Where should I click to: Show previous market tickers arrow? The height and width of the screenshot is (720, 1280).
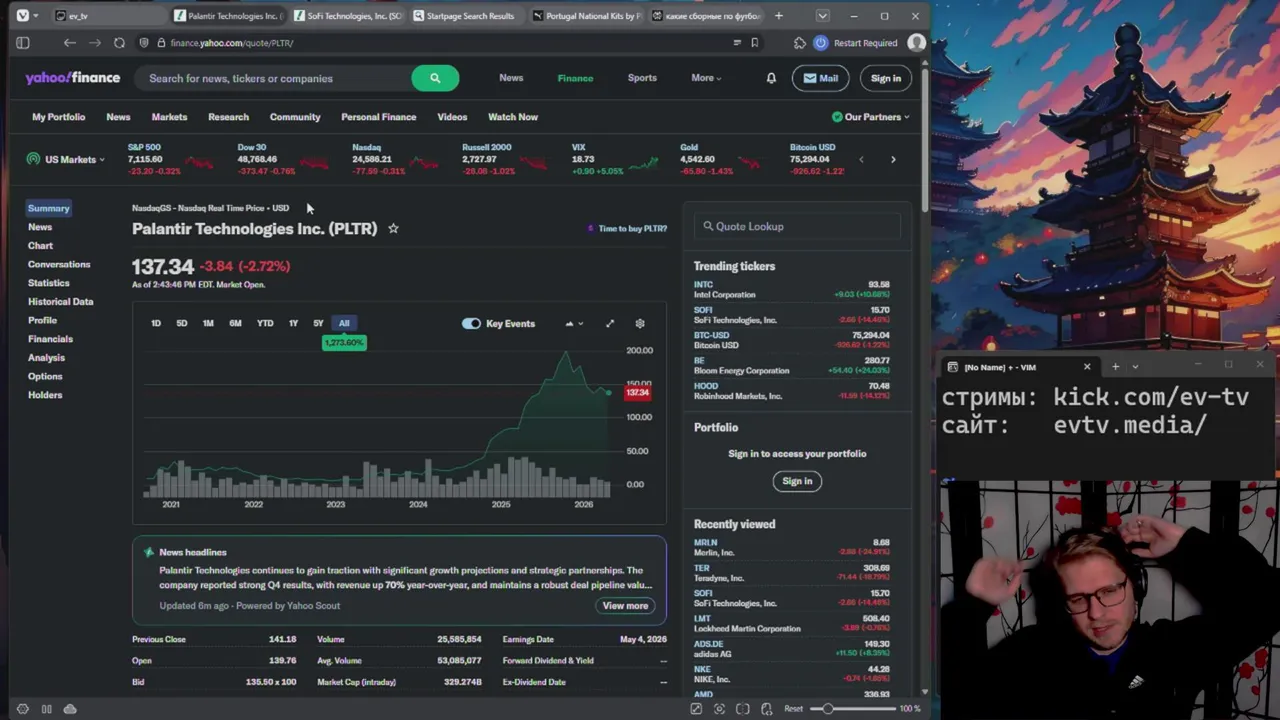861,159
